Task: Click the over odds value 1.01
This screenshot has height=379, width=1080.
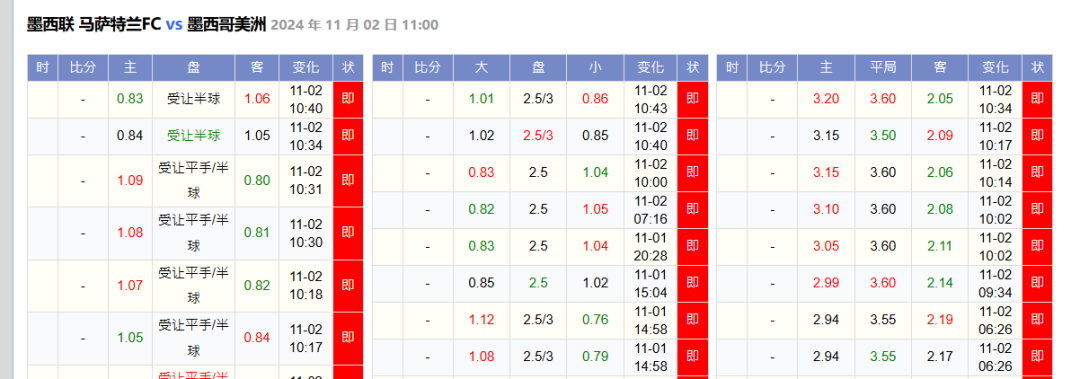Action: (481, 99)
